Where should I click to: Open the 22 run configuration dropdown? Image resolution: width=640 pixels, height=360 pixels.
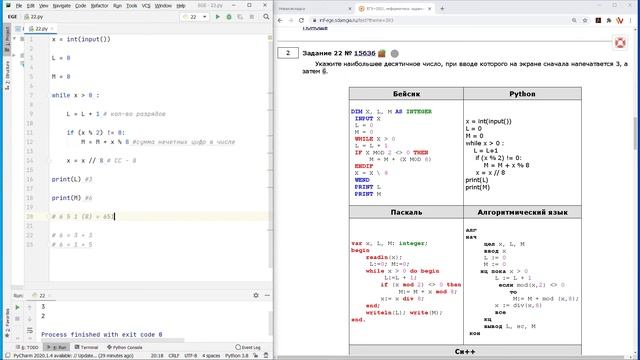(x=195, y=17)
